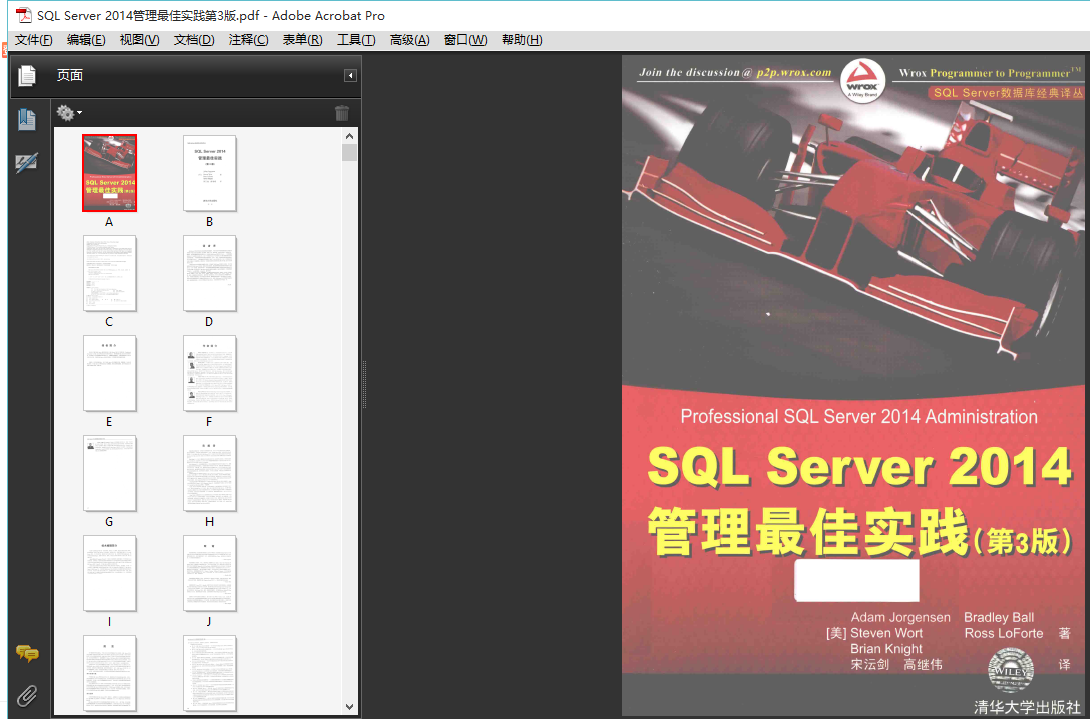Open the 表单(R) menu
The width and height of the screenshot is (1090, 719).
(302, 40)
